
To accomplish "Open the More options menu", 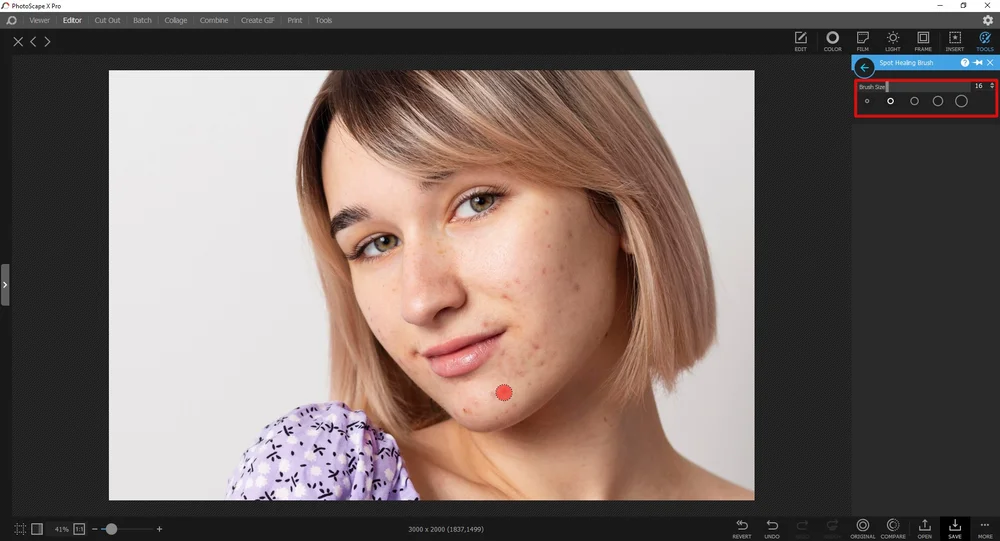I will point(985,528).
